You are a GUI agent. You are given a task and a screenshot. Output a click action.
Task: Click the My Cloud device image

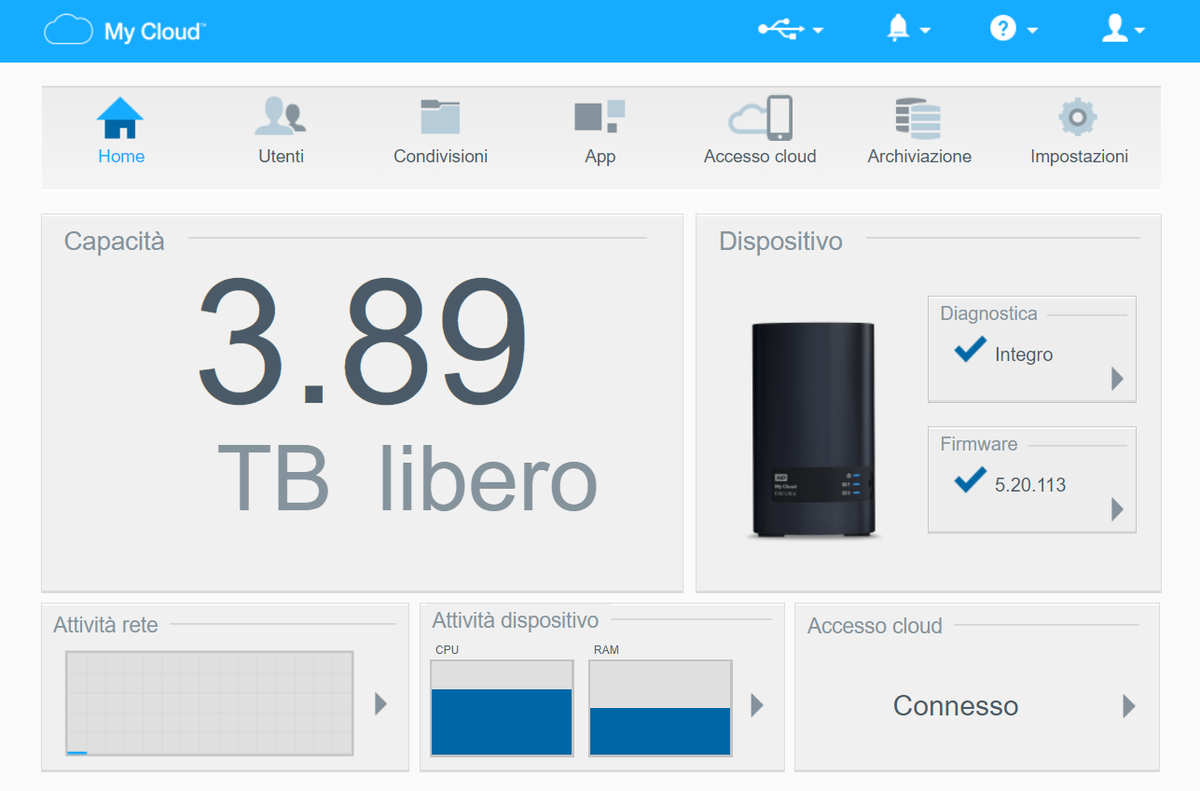point(814,431)
